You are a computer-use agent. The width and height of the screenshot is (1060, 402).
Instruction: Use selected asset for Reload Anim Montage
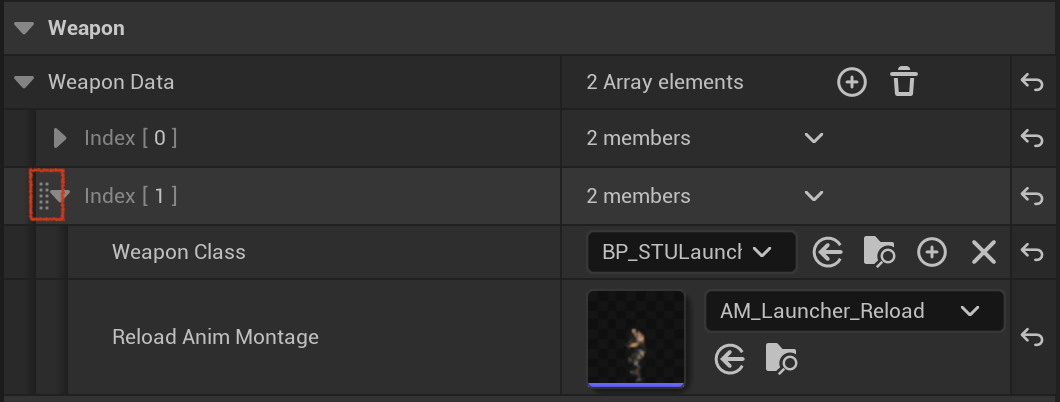coord(729,359)
